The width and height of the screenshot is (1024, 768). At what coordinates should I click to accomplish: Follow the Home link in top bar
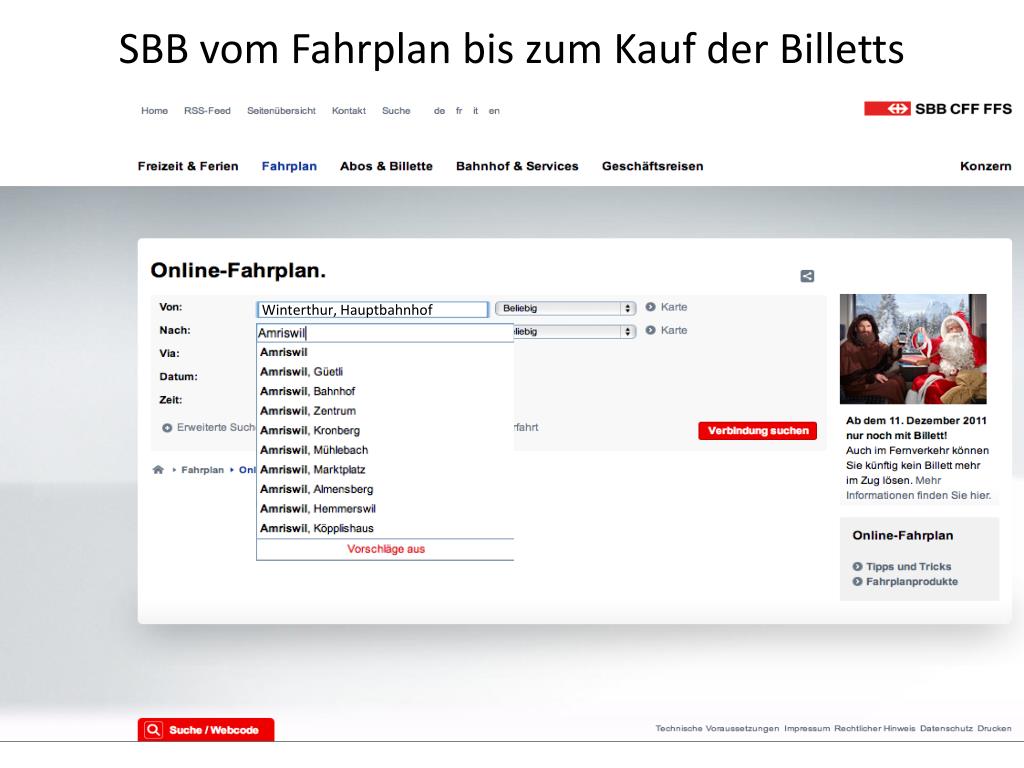(154, 111)
